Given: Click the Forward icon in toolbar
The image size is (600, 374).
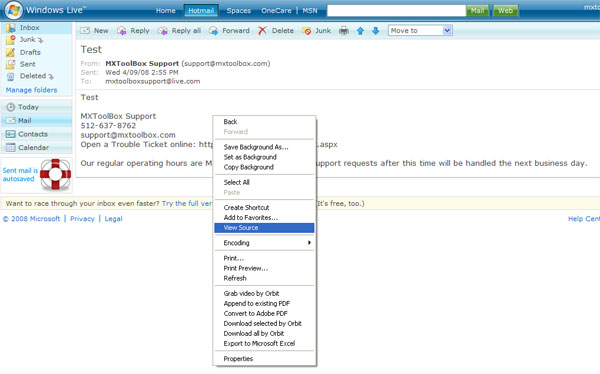Looking at the screenshot, I should pyautogui.click(x=213, y=31).
